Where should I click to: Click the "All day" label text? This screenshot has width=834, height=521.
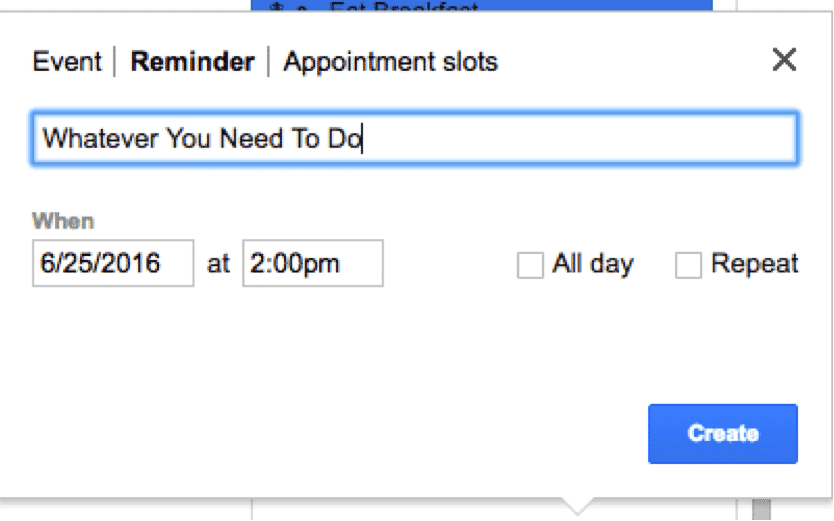click(x=593, y=264)
